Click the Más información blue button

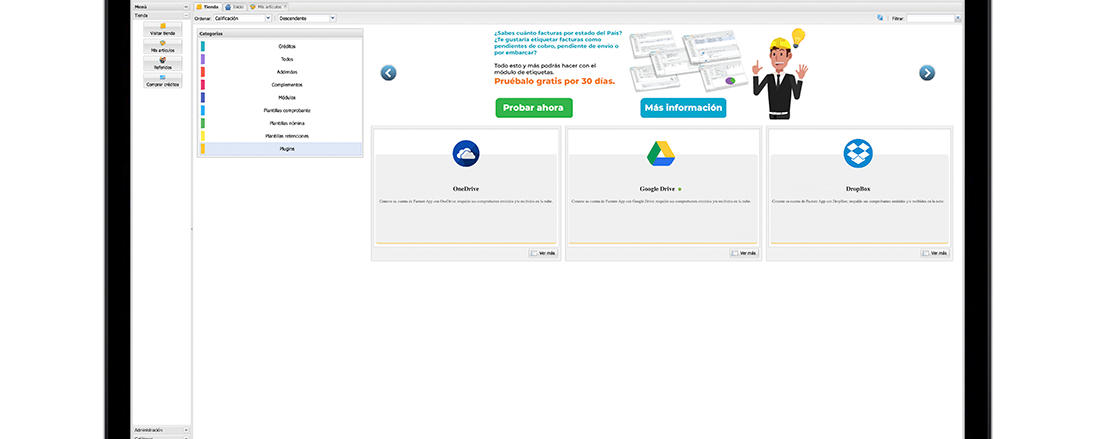point(683,108)
